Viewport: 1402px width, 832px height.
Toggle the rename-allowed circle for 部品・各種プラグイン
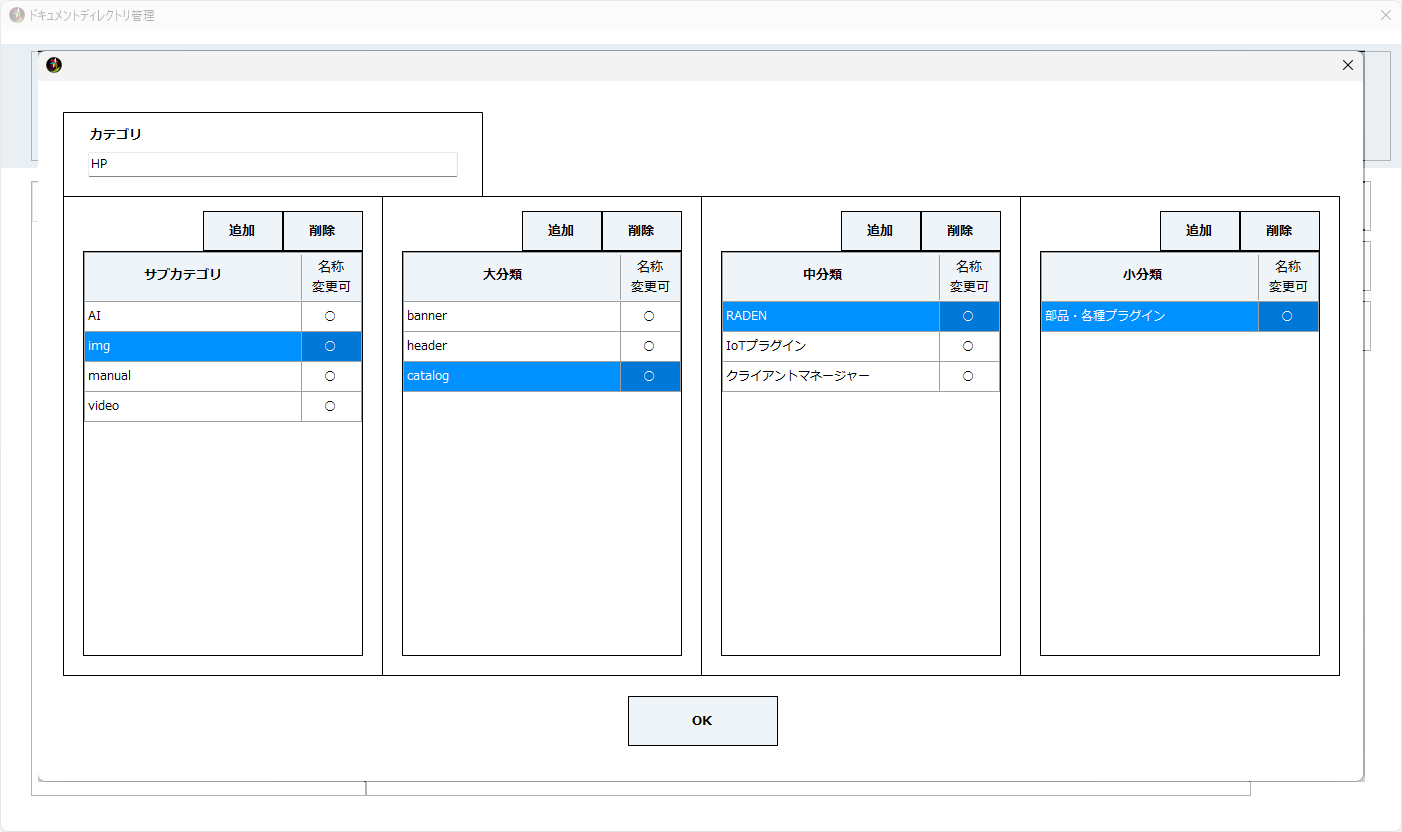click(x=1287, y=316)
